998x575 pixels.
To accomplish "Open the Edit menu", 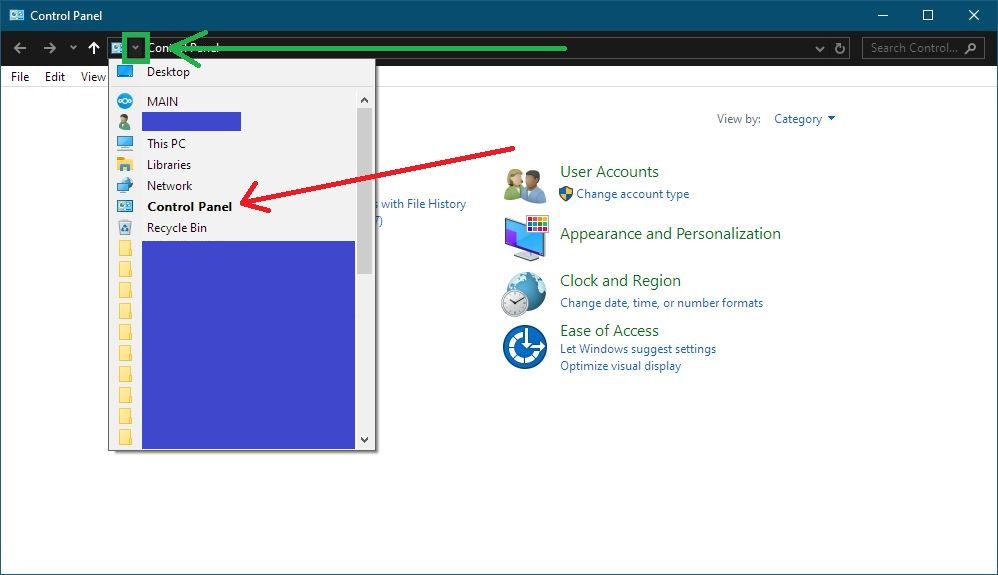I will [55, 76].
